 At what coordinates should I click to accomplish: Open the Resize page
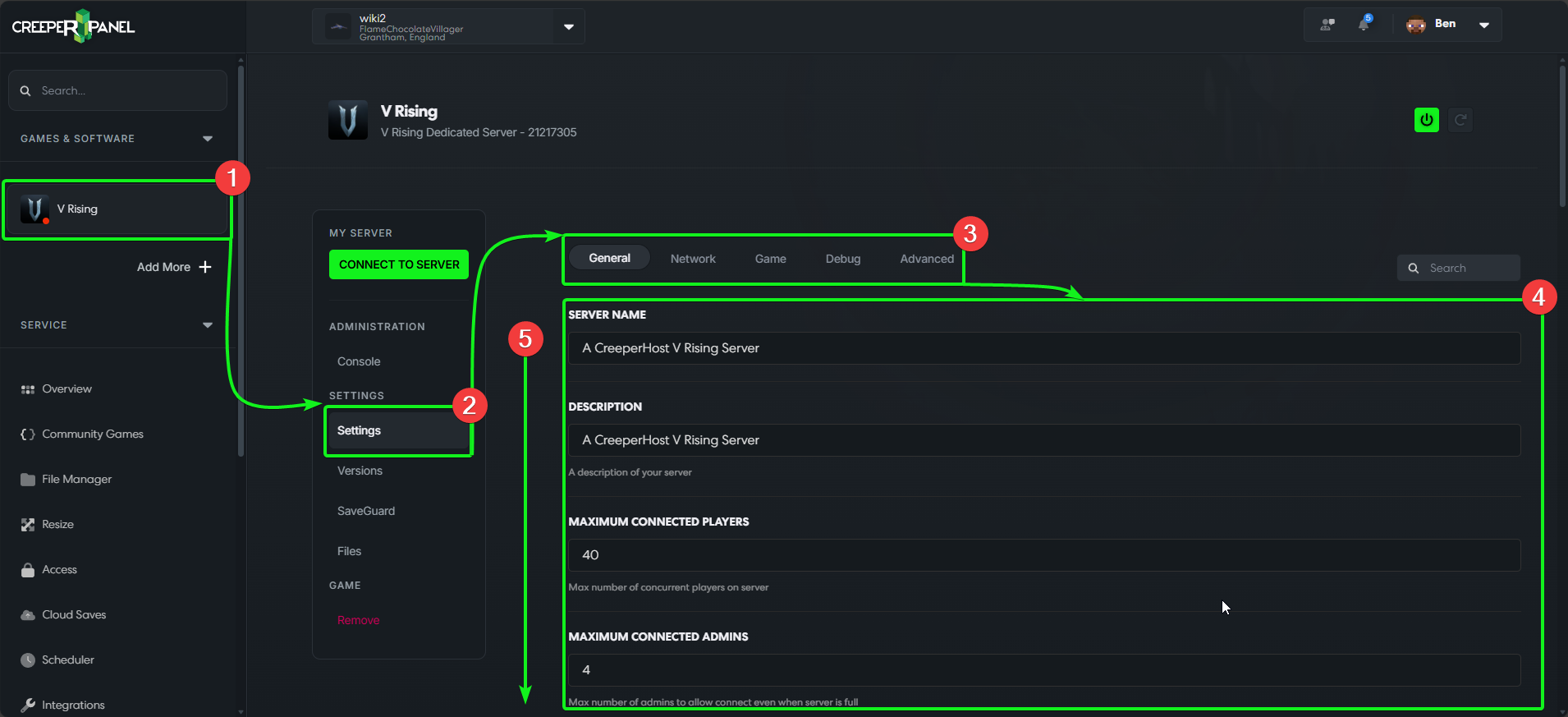point(57,525)
